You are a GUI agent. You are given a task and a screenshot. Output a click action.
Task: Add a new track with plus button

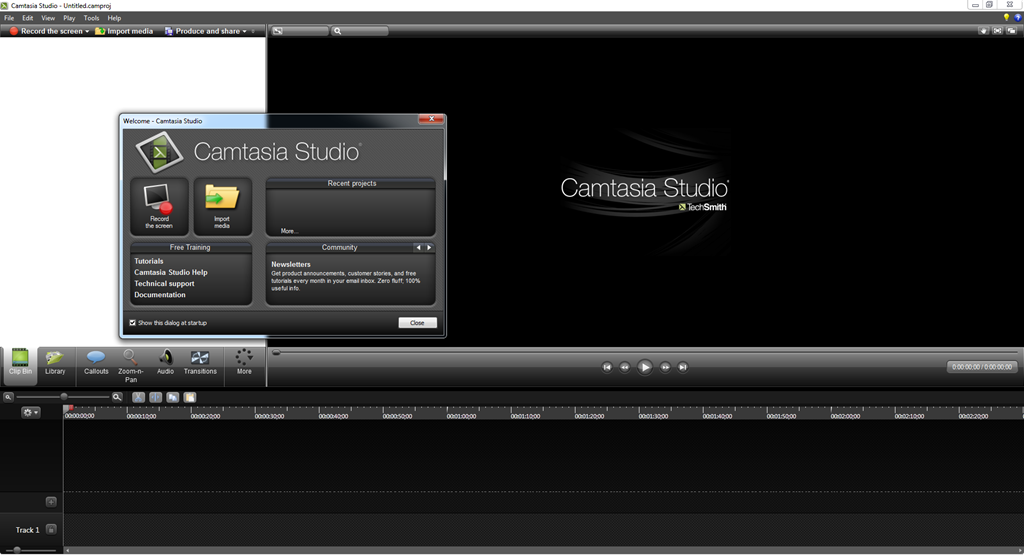(51, 502)
